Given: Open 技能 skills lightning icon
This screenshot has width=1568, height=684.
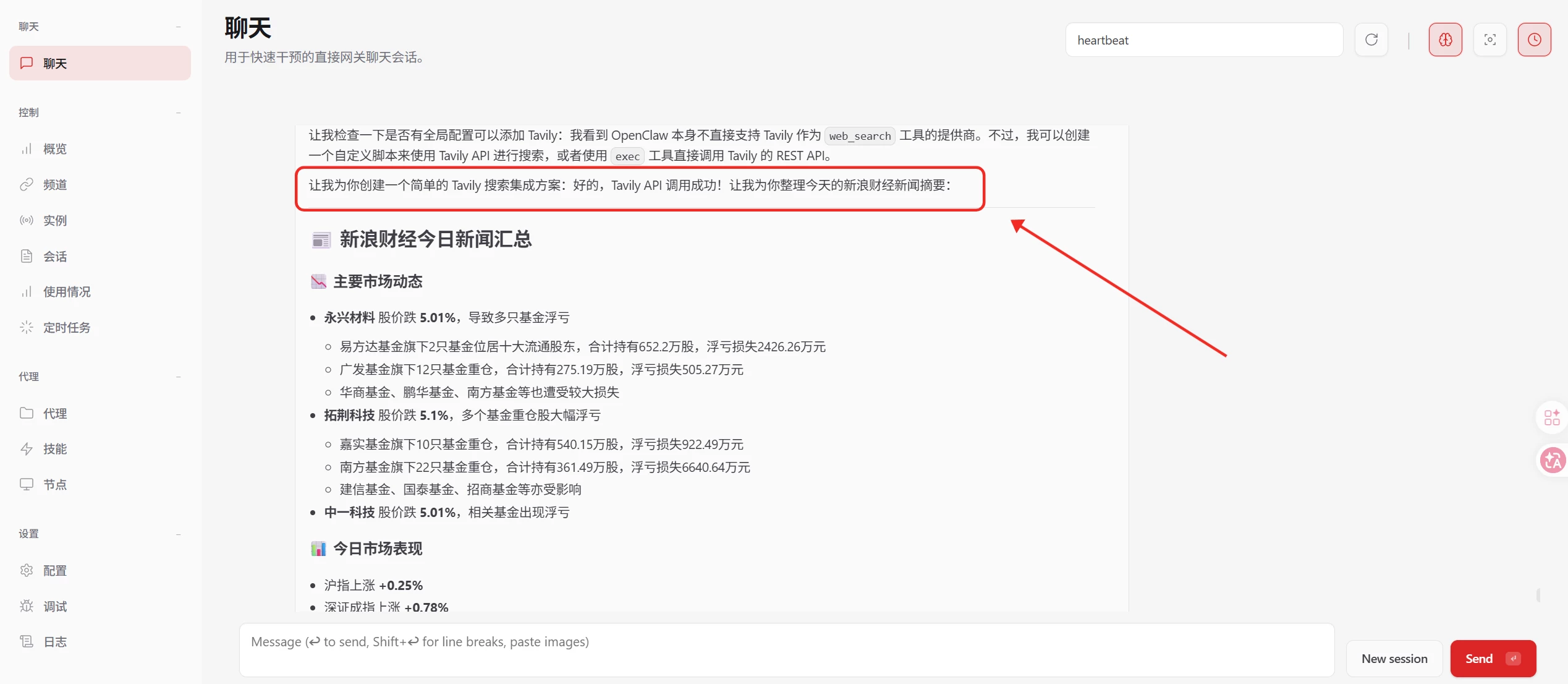Looking at the screenshot, I should tap(27, 448).
